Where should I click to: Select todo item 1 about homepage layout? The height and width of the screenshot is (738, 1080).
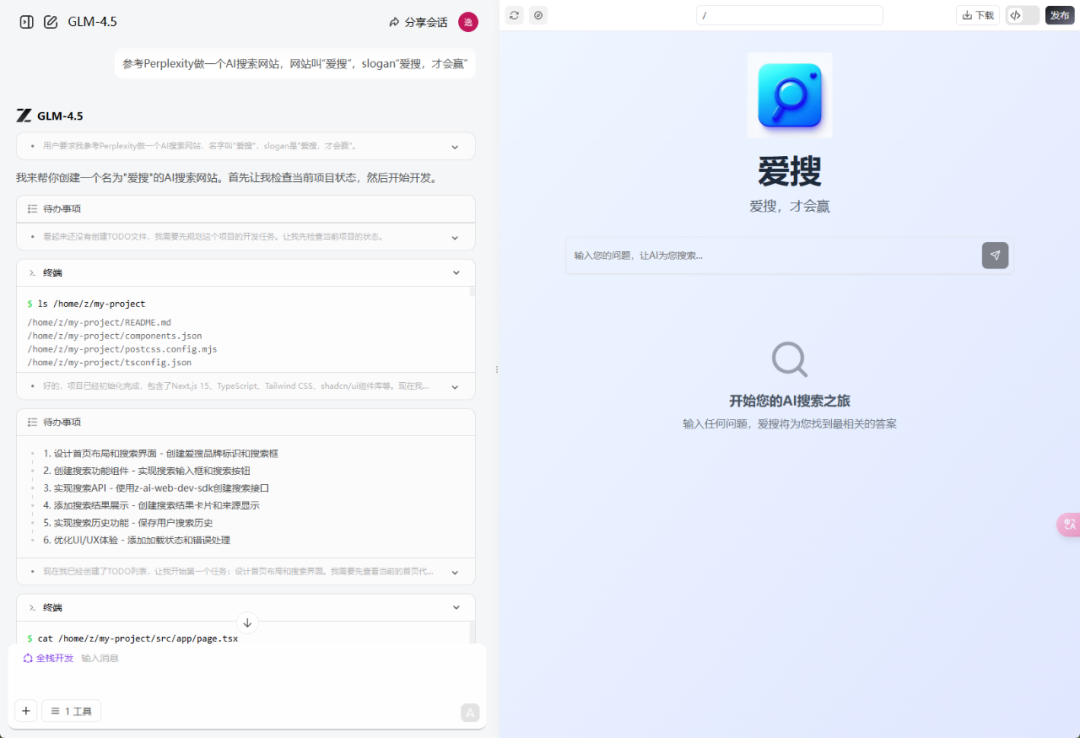coord(160,453)
